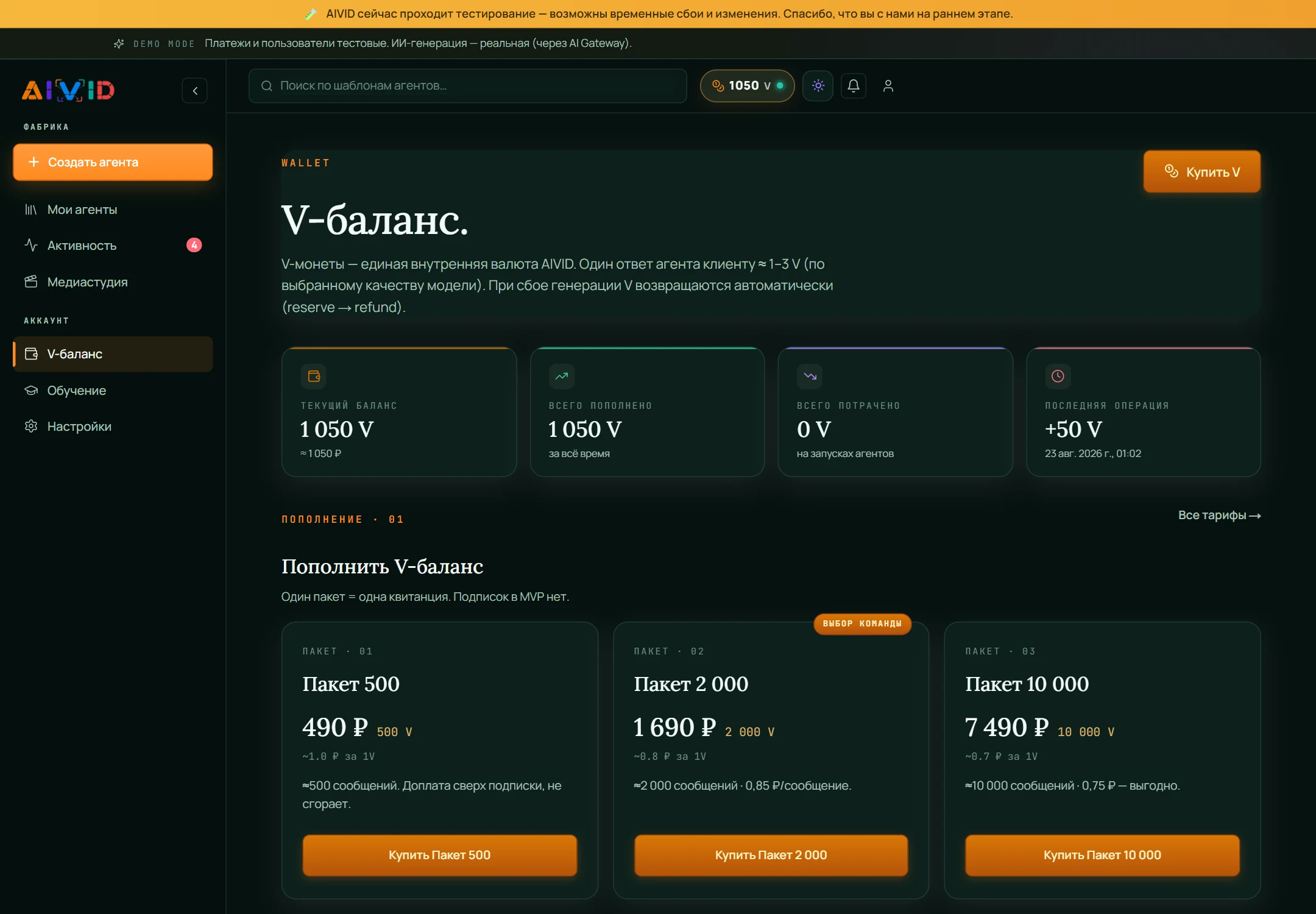Screen dimensions: 1316x914
Task: Click the Пакет 500 title
Action: (x=351, y=684)
